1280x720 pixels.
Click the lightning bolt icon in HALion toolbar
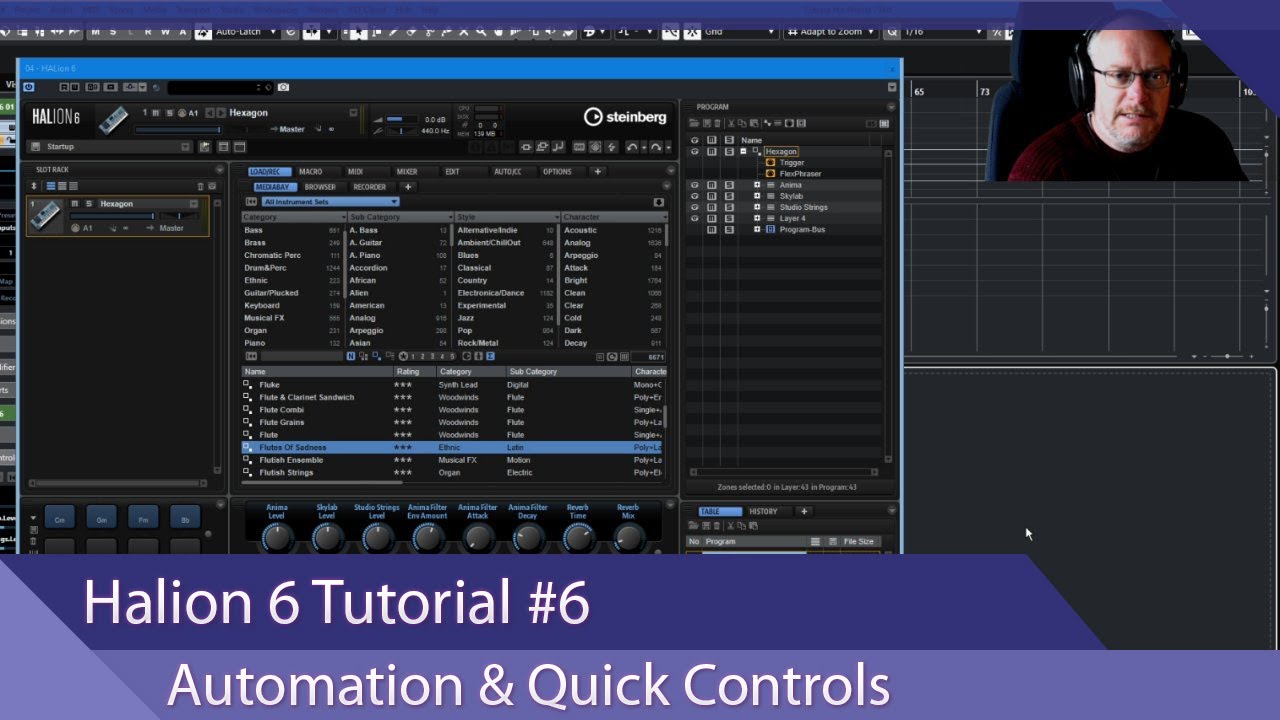click(x=611, y=147)
